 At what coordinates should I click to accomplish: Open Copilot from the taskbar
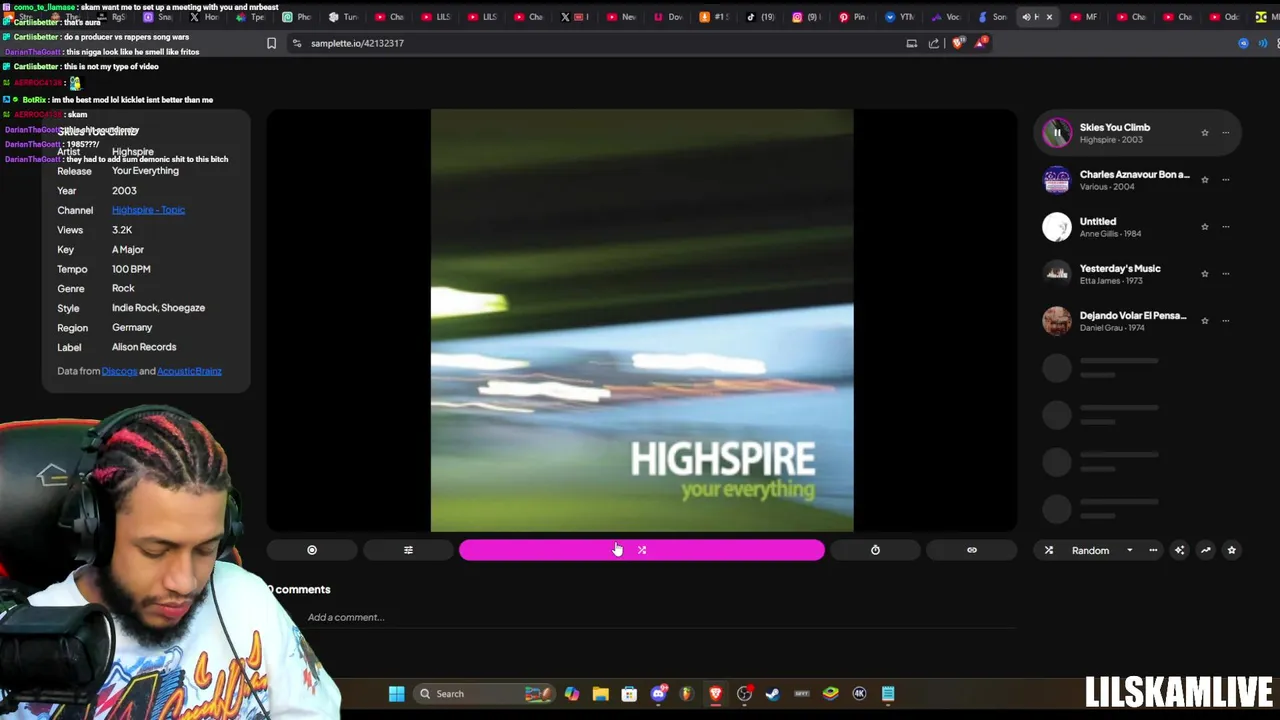coord(571,694)
